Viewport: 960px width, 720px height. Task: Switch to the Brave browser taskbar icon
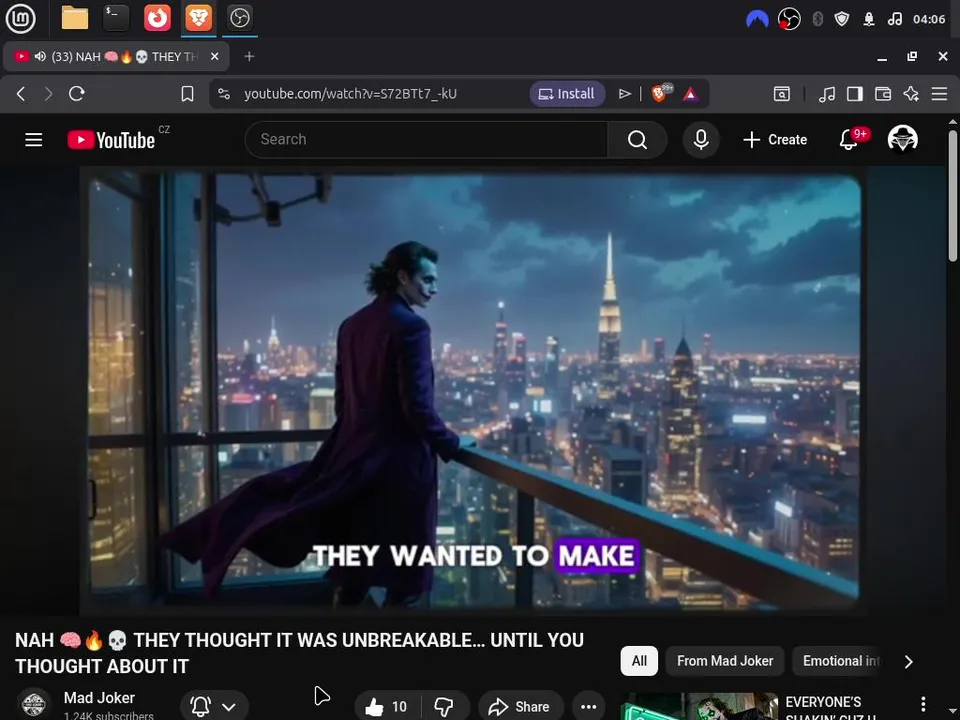click(198, 18)
